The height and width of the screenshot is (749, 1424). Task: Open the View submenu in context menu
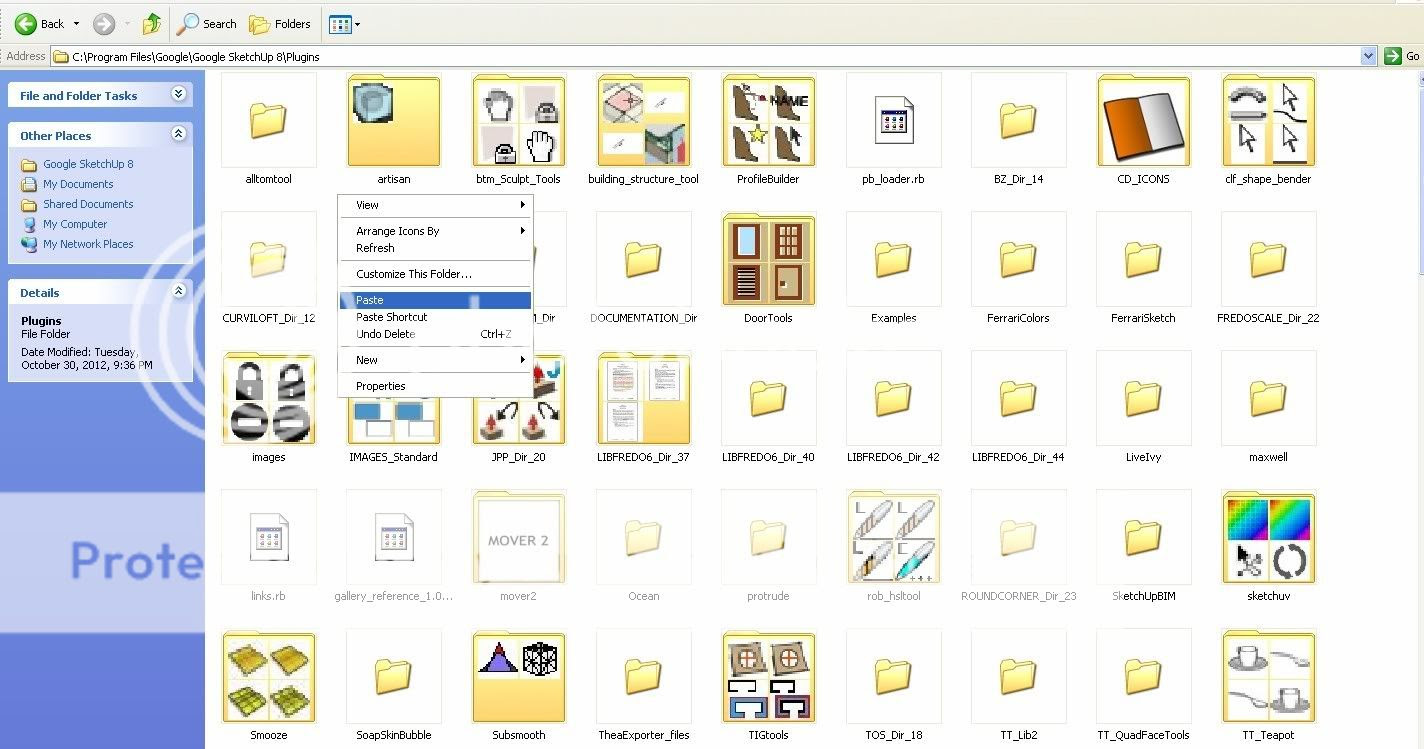pos(435,205)
